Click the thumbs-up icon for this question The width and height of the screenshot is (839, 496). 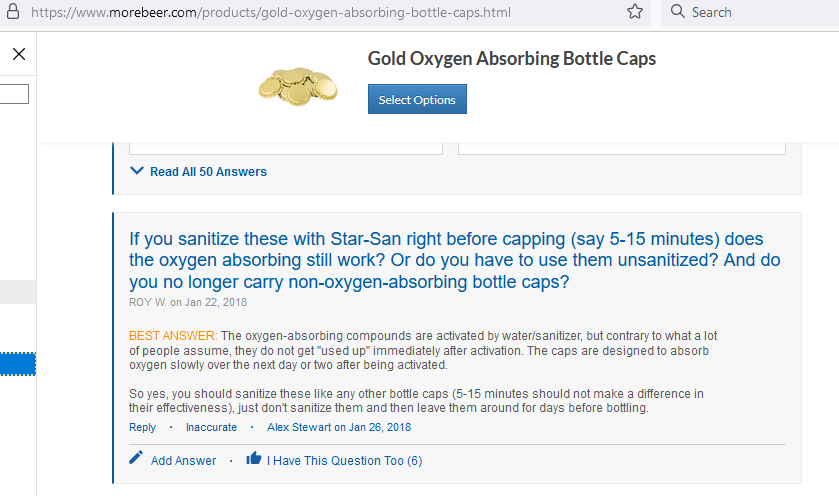pos(254,458)
